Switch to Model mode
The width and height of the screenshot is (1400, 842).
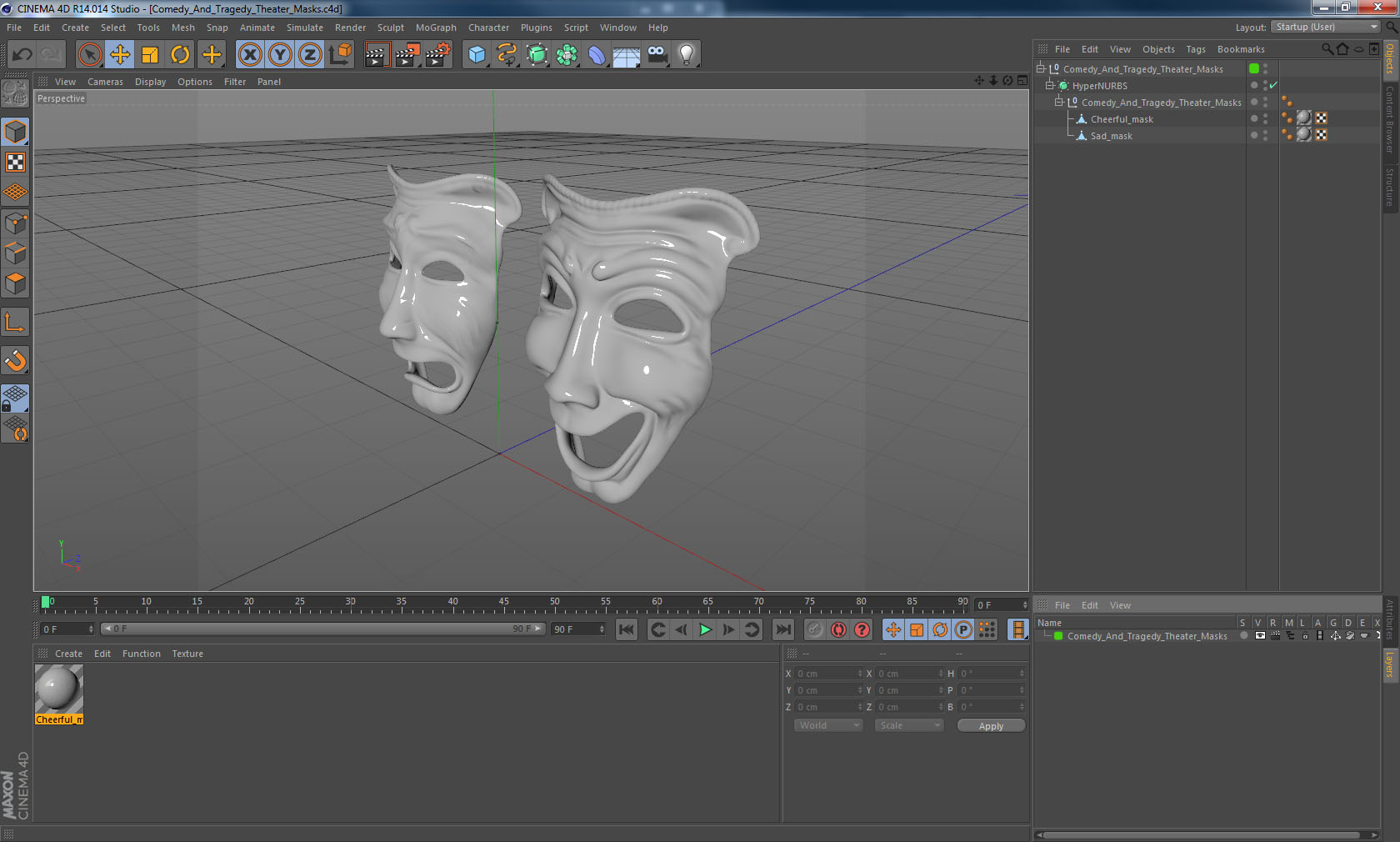[15, 132]
